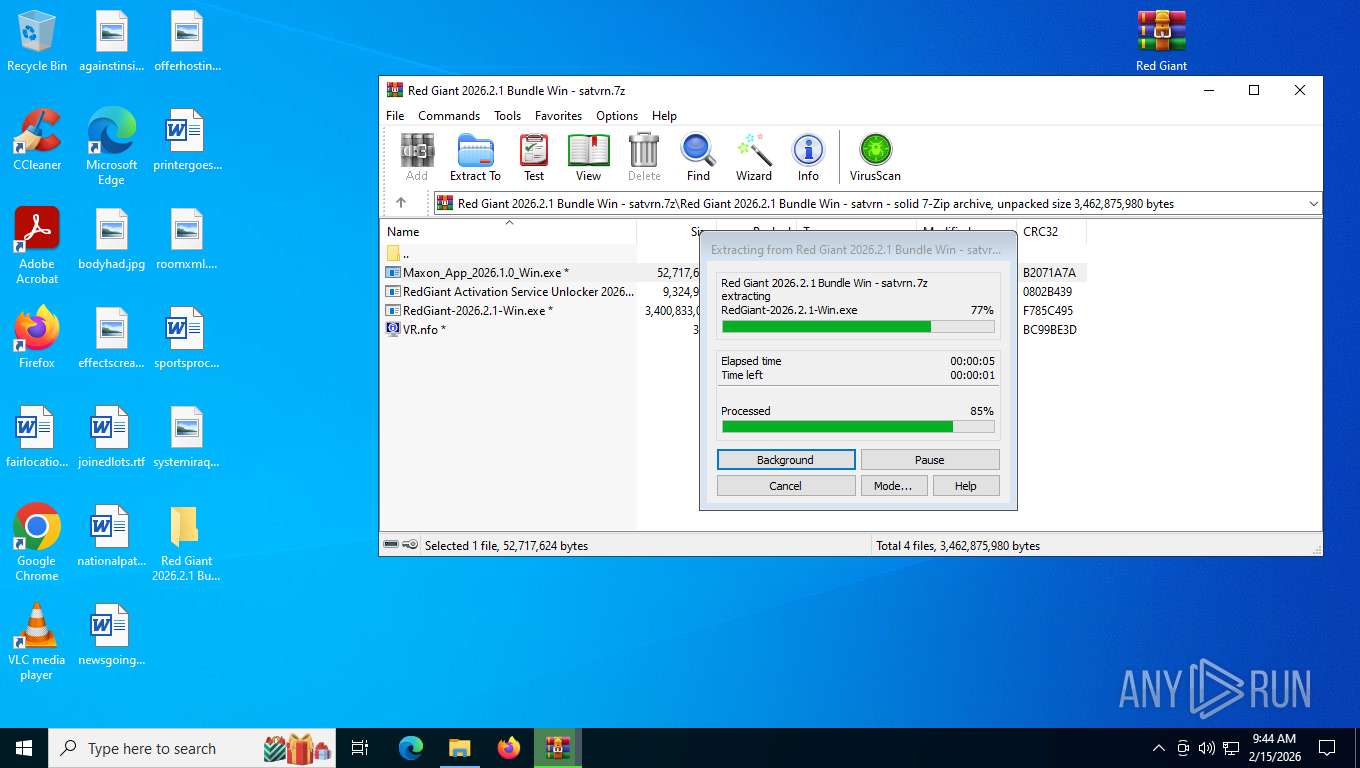The height and width of the screenshot is (768, 1360).
Task: Open volume control in system tray
Action: click(x=1207, y=748)
